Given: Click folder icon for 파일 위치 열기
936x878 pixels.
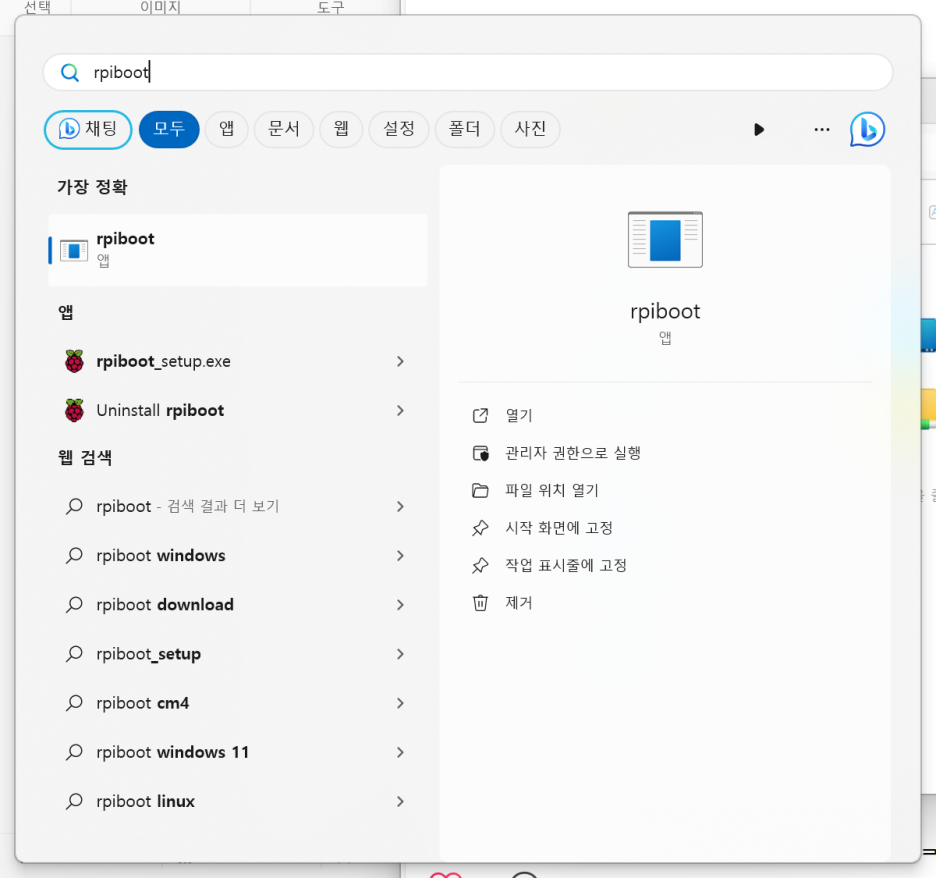Looking at the screenshot, I should (x=481, y=491).
